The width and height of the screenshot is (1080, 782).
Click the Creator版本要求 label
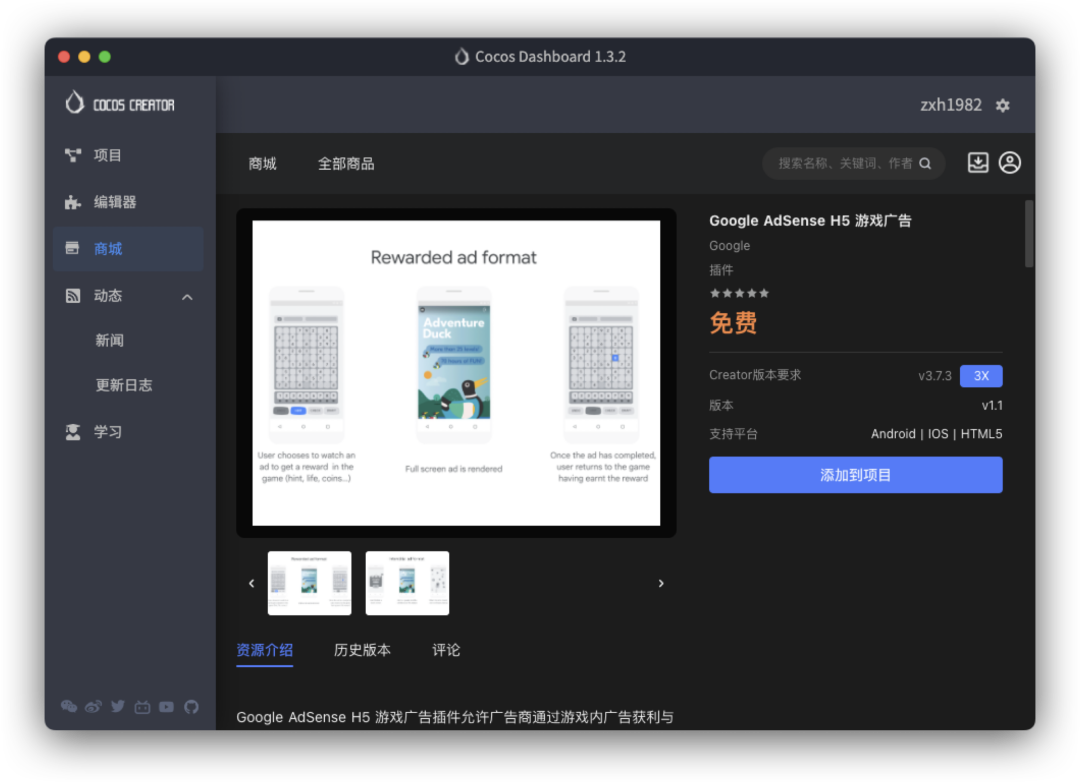coord(755,375)
